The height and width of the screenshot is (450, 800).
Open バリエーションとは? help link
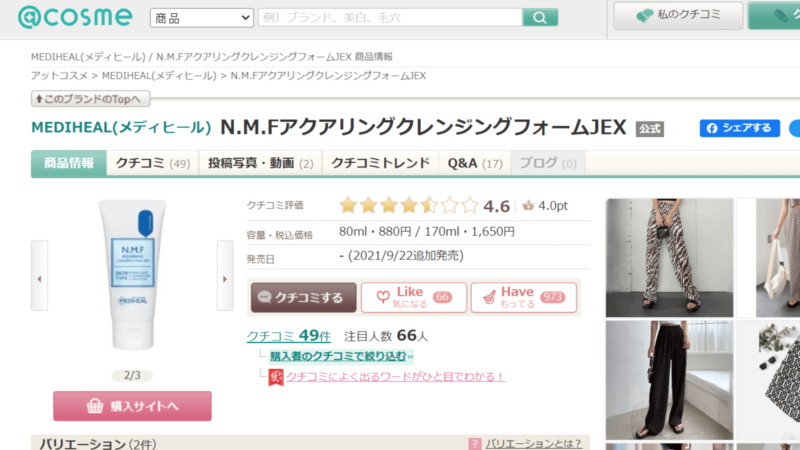(534, 444)
